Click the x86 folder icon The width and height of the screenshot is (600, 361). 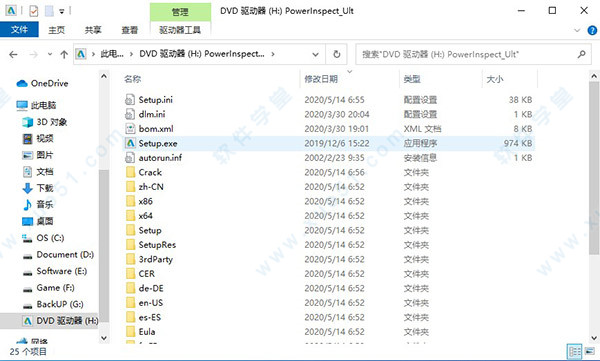[x=130, y=201]
